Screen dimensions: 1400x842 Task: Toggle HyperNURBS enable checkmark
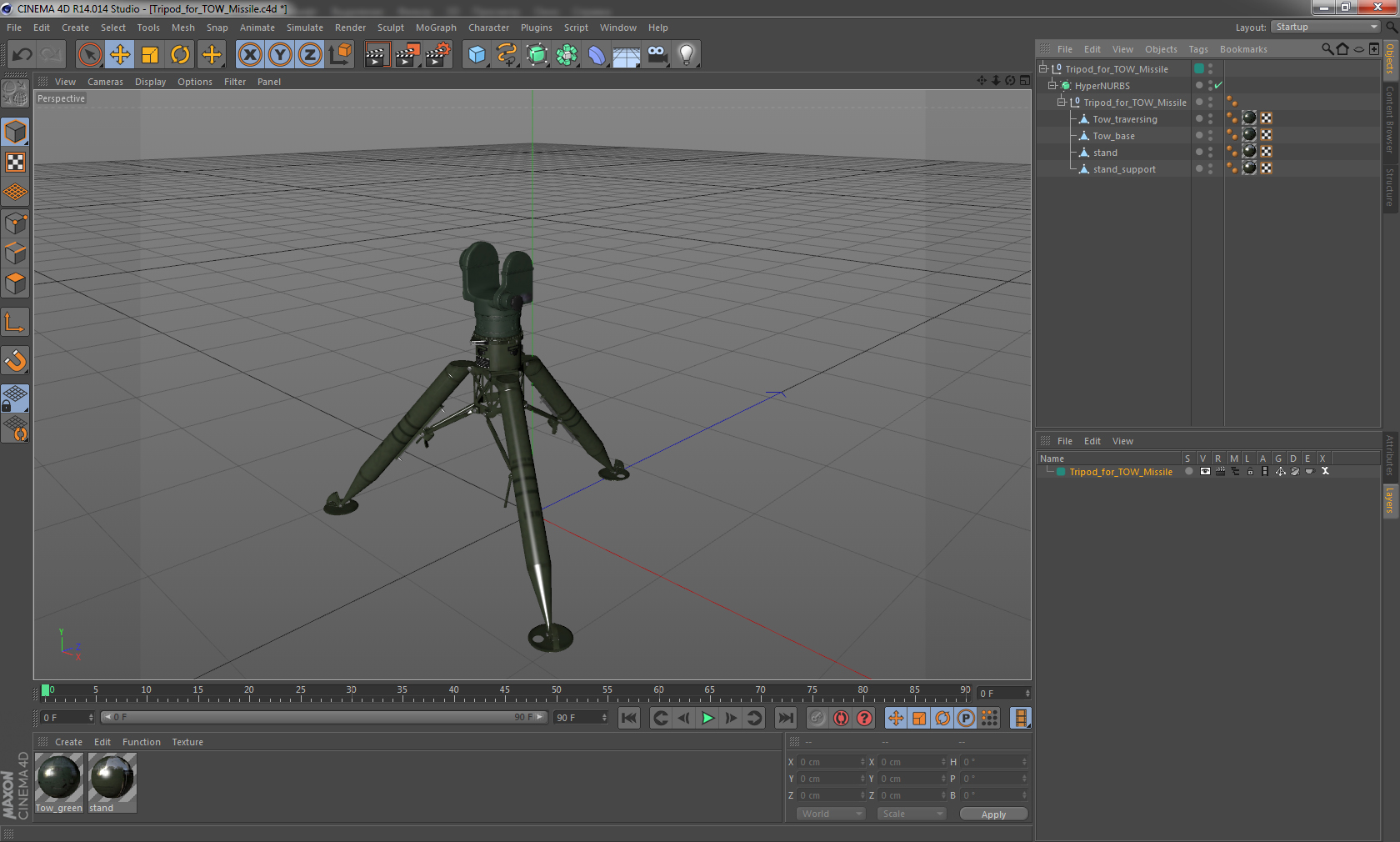[x=1218, y=86]
